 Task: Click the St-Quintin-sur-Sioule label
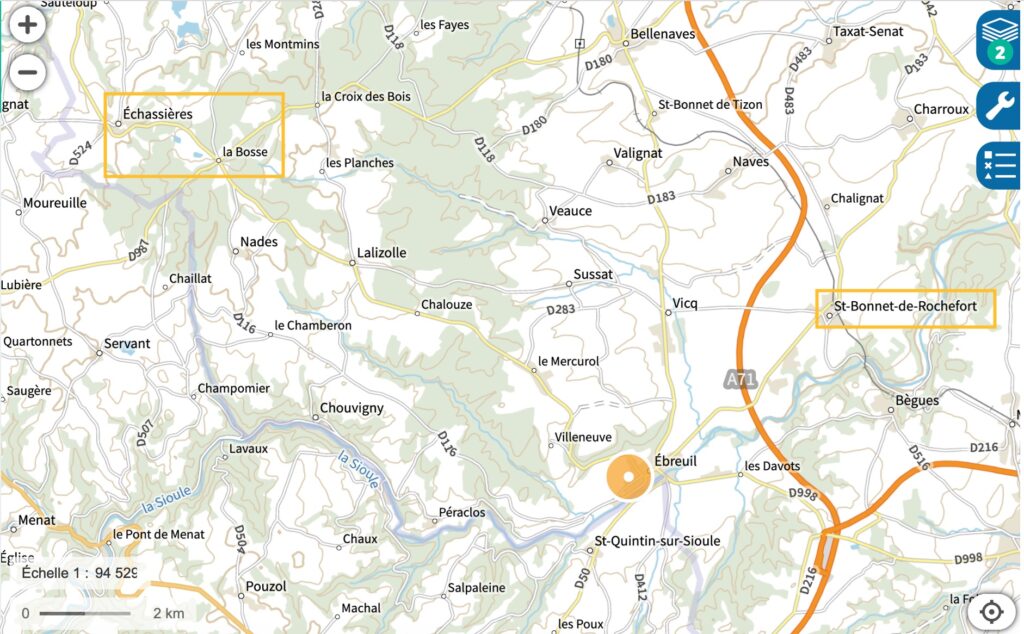(657, 541)
